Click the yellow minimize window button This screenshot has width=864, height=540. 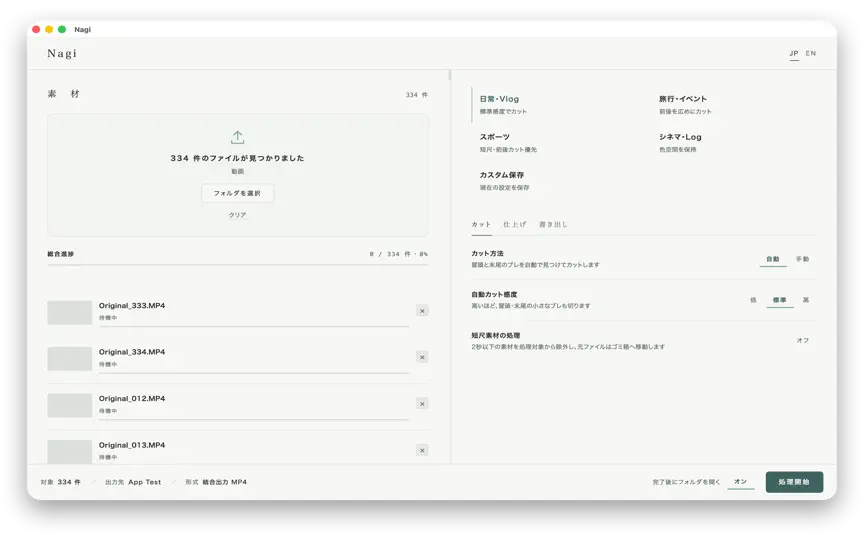[x=49, y=29]
